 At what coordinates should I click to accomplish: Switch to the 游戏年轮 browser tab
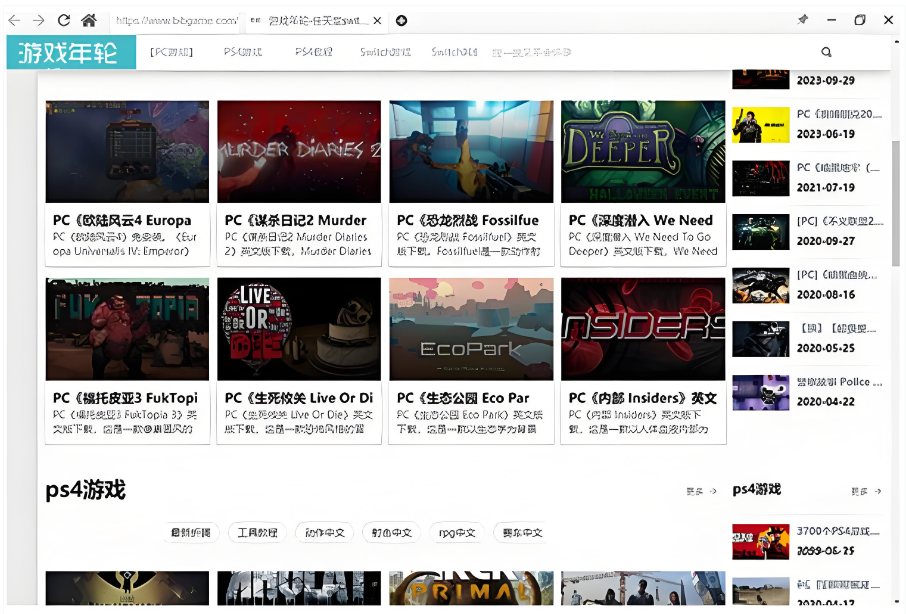(x=310, y=20)
